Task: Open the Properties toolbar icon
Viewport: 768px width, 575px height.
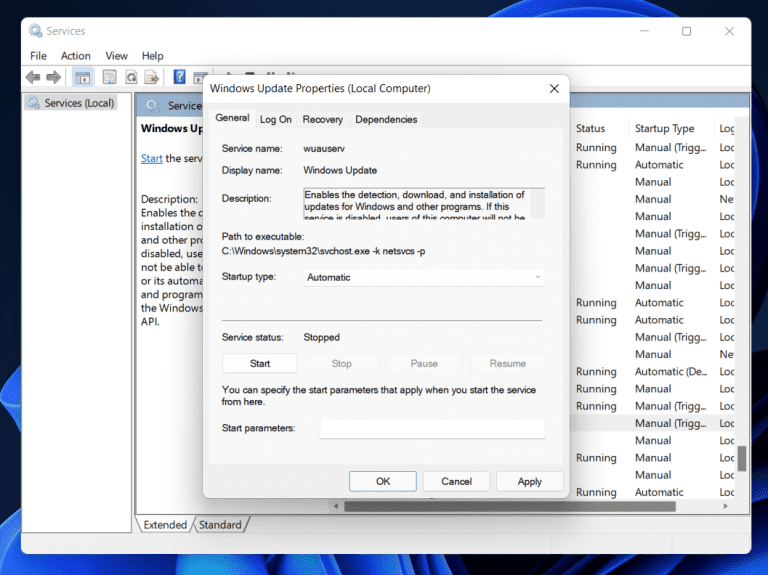Action: pos(109,77)
